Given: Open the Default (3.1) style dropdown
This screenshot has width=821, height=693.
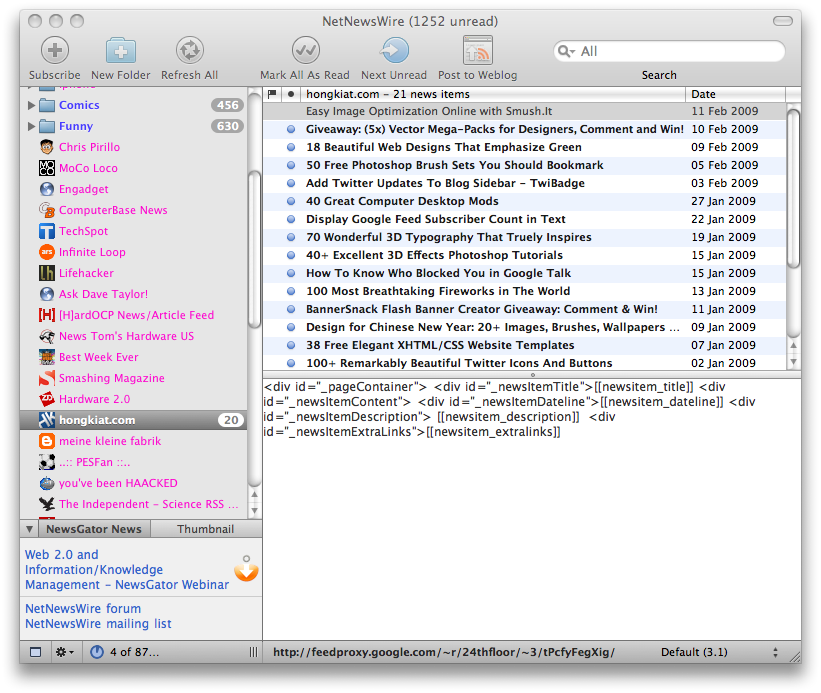Looking at the screenshot, I should tap(720, 652).
